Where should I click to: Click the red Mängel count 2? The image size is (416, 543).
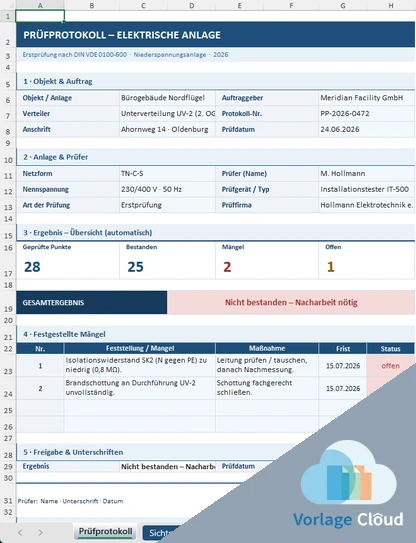pyautogui.click(x=227, y=267)
